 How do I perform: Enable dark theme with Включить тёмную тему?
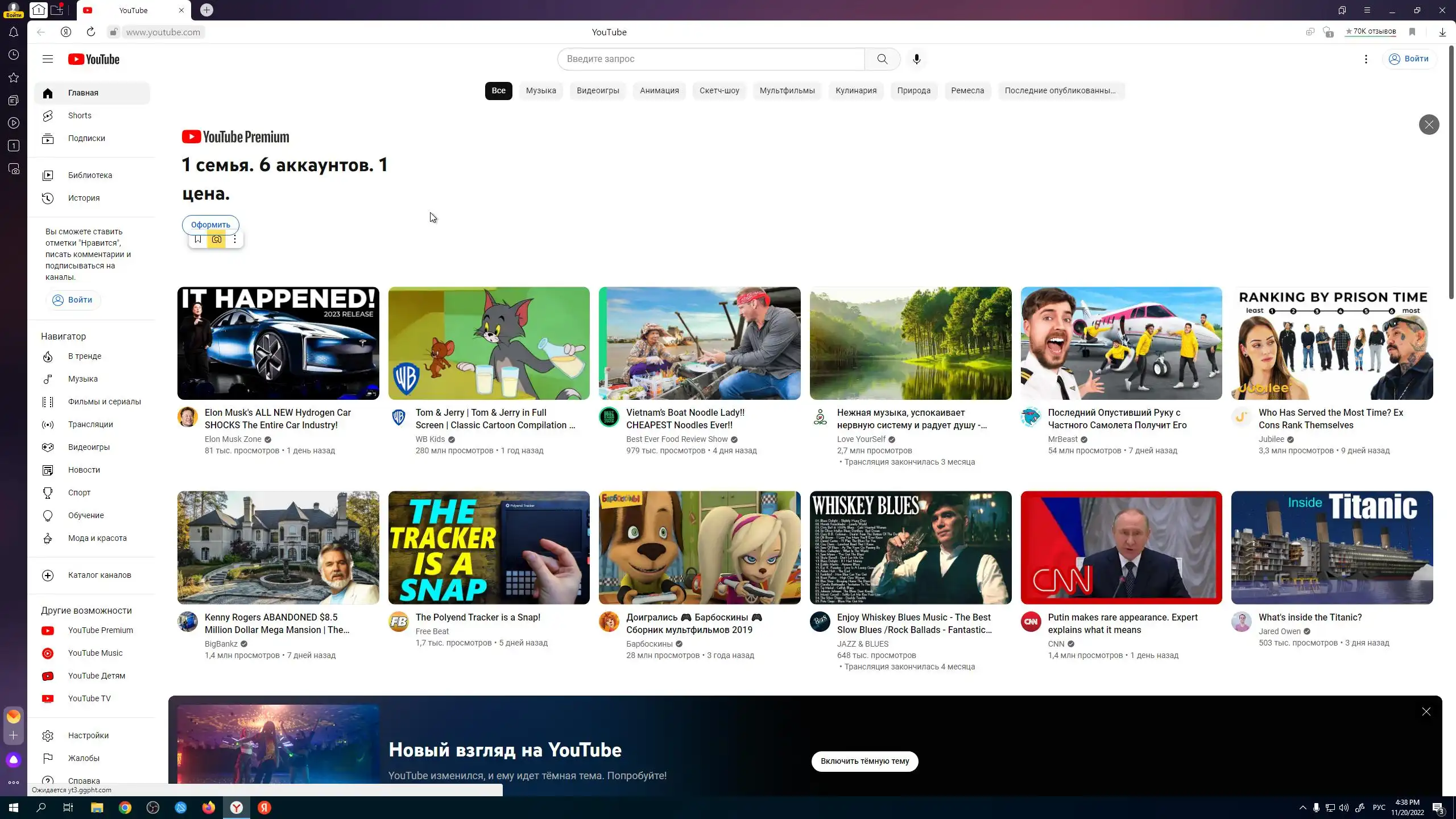864,761
